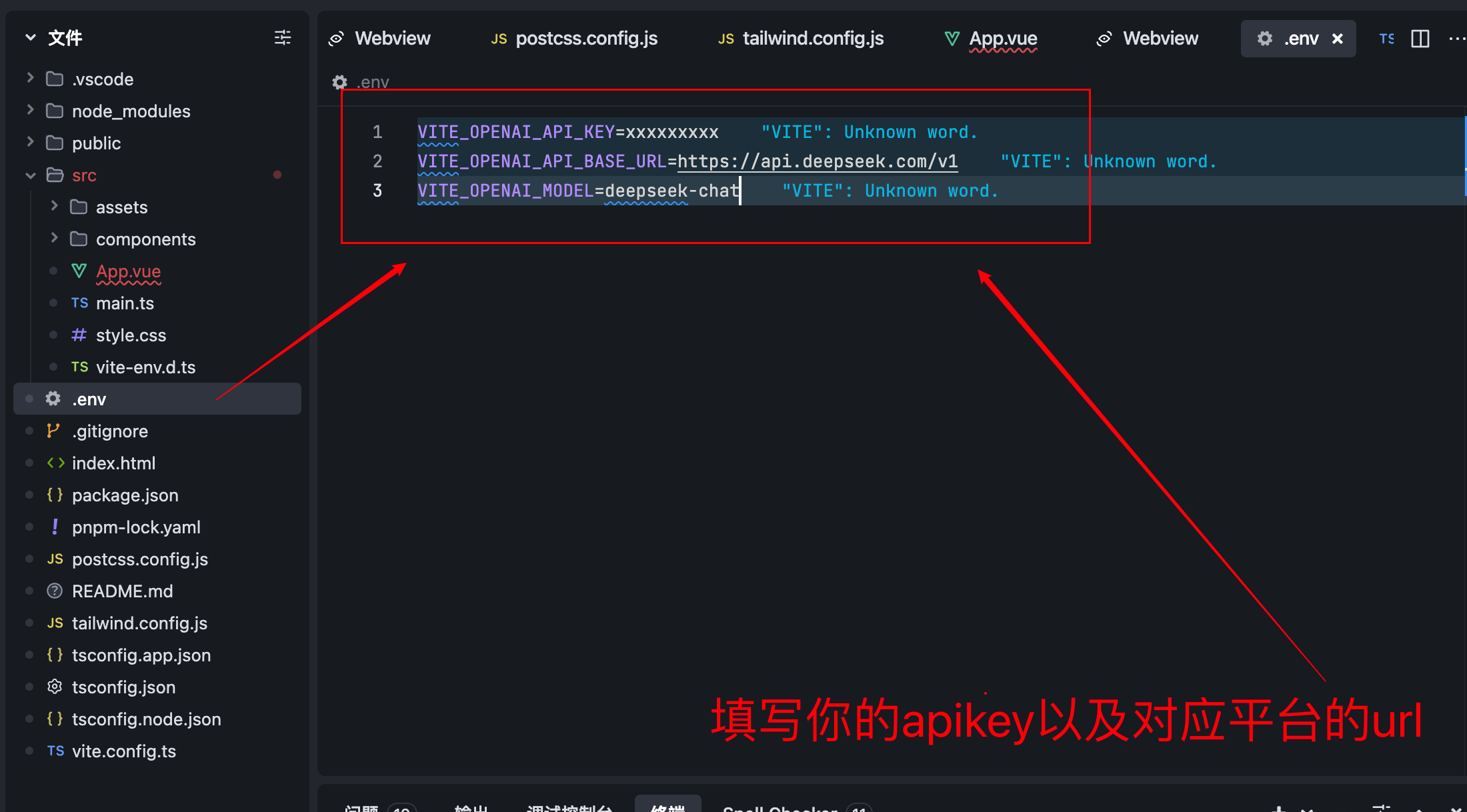Viewport: 1467px width, 812px height.
Task: Click the TS icon of main.ts file
Action: click(x=79, y=303)
